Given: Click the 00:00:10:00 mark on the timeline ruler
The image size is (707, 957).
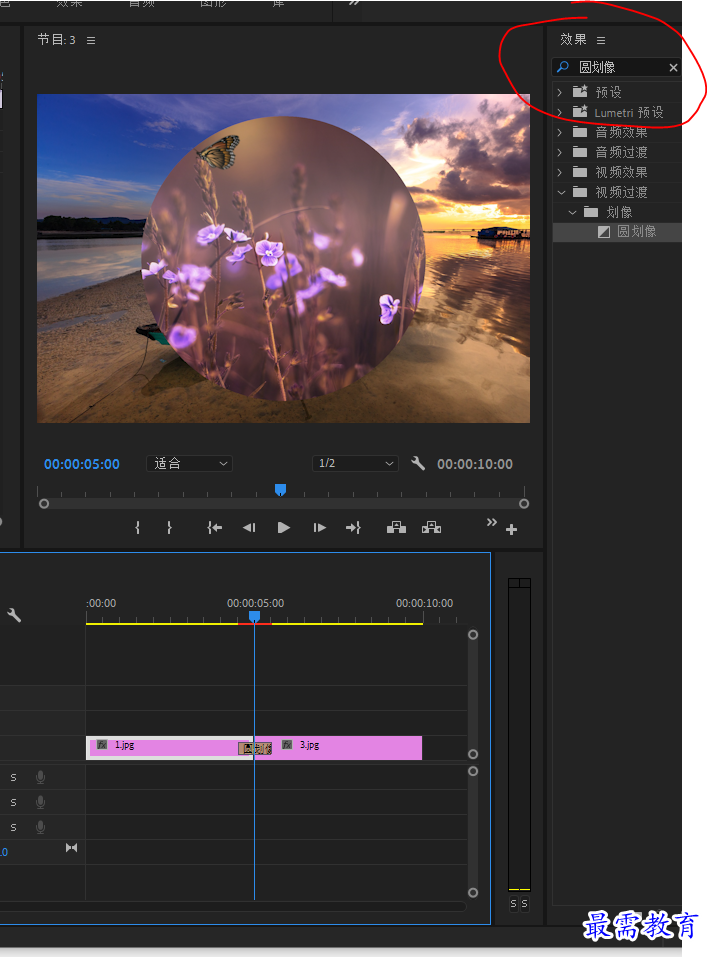Looking at the screenshot, I should [x=424, y=604].
